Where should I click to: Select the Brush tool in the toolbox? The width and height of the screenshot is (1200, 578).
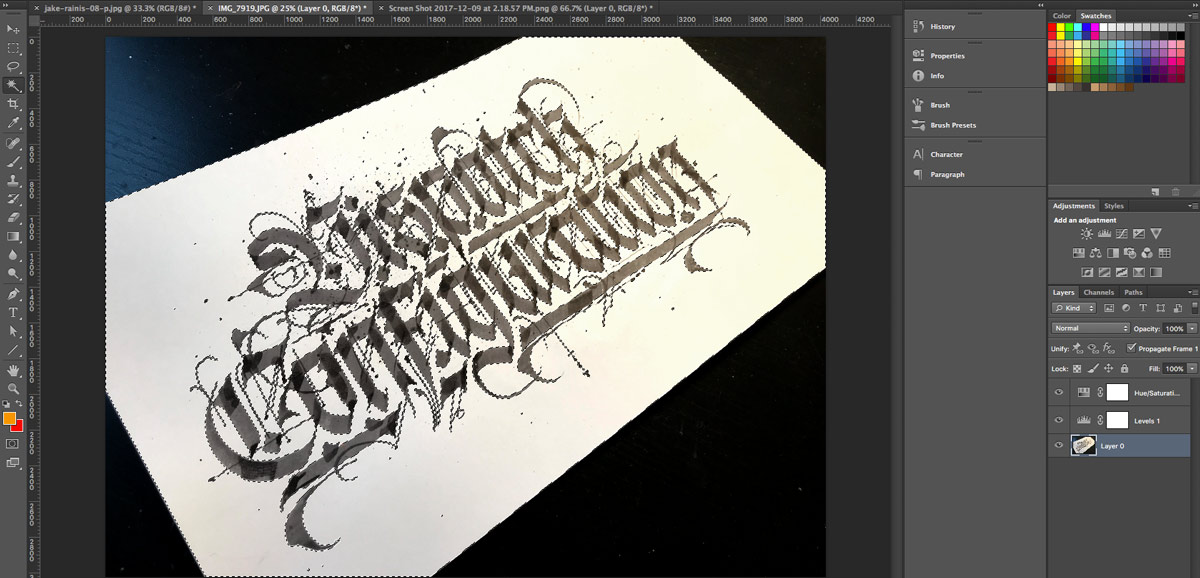13,161
